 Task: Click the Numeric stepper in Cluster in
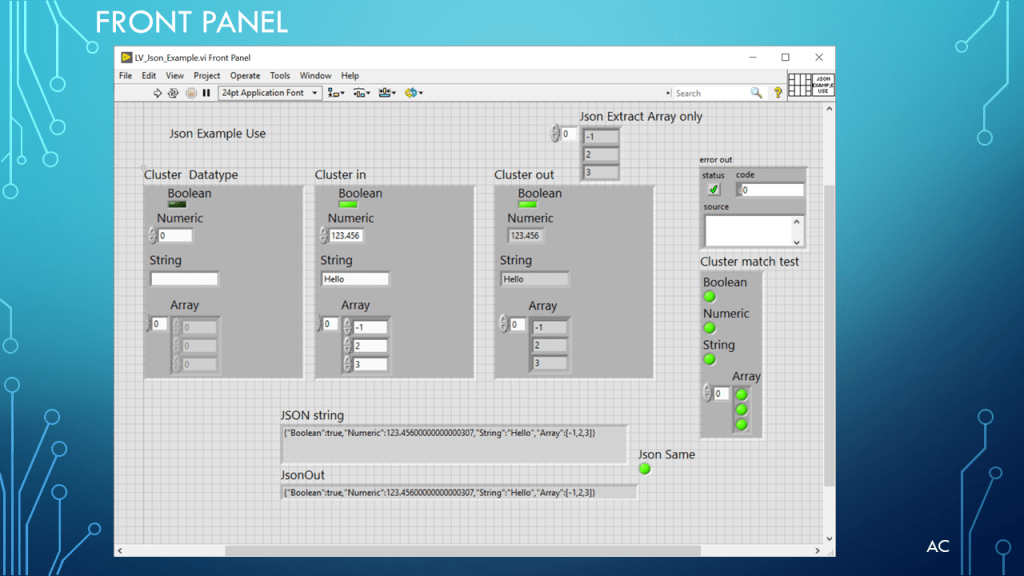(324, 236)
